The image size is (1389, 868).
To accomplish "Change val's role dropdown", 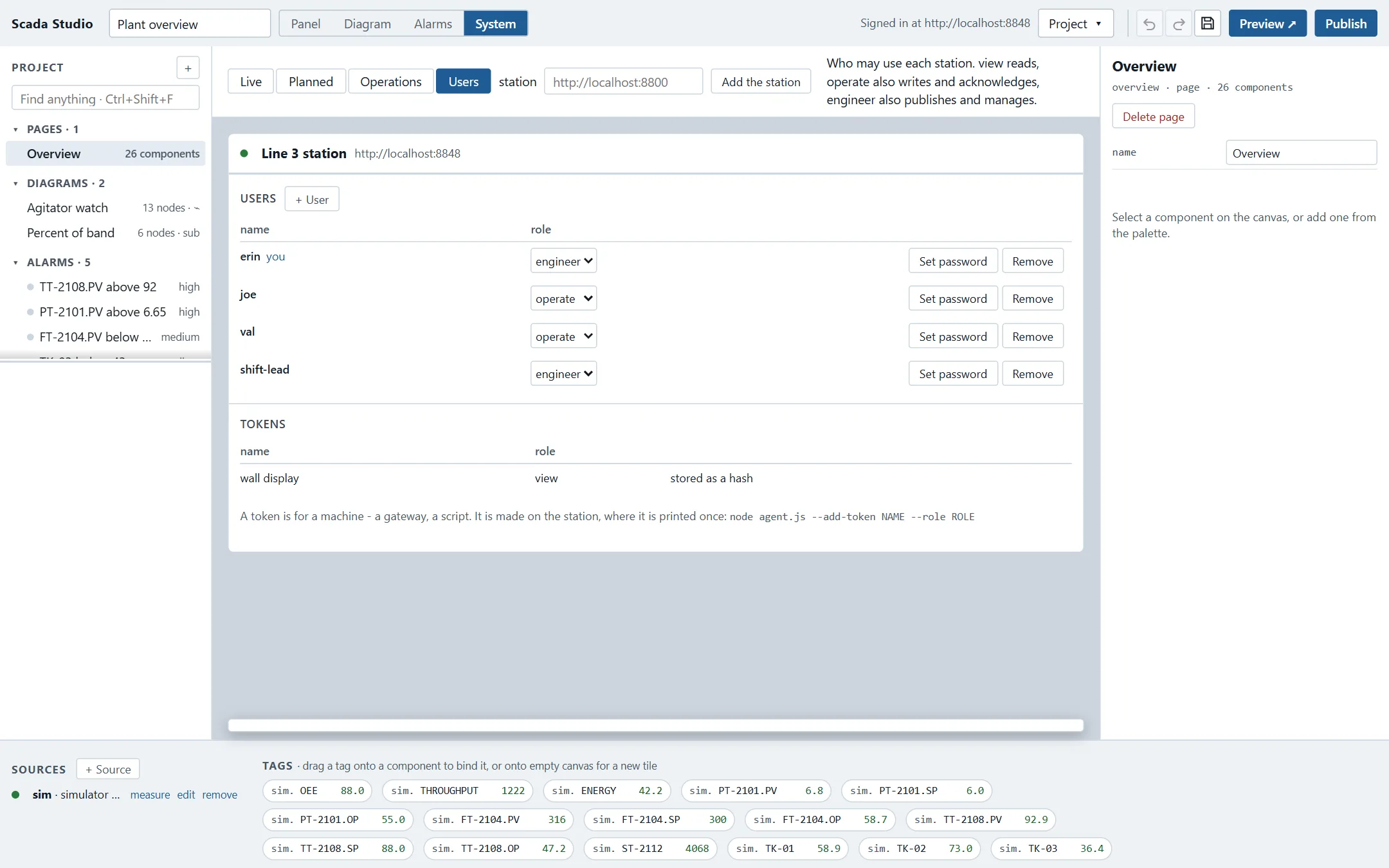I will tap(563, 336).
